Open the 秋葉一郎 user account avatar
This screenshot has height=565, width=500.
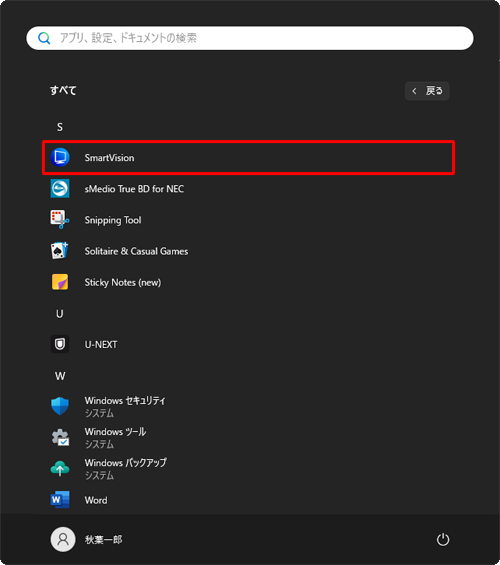[63, 539]
